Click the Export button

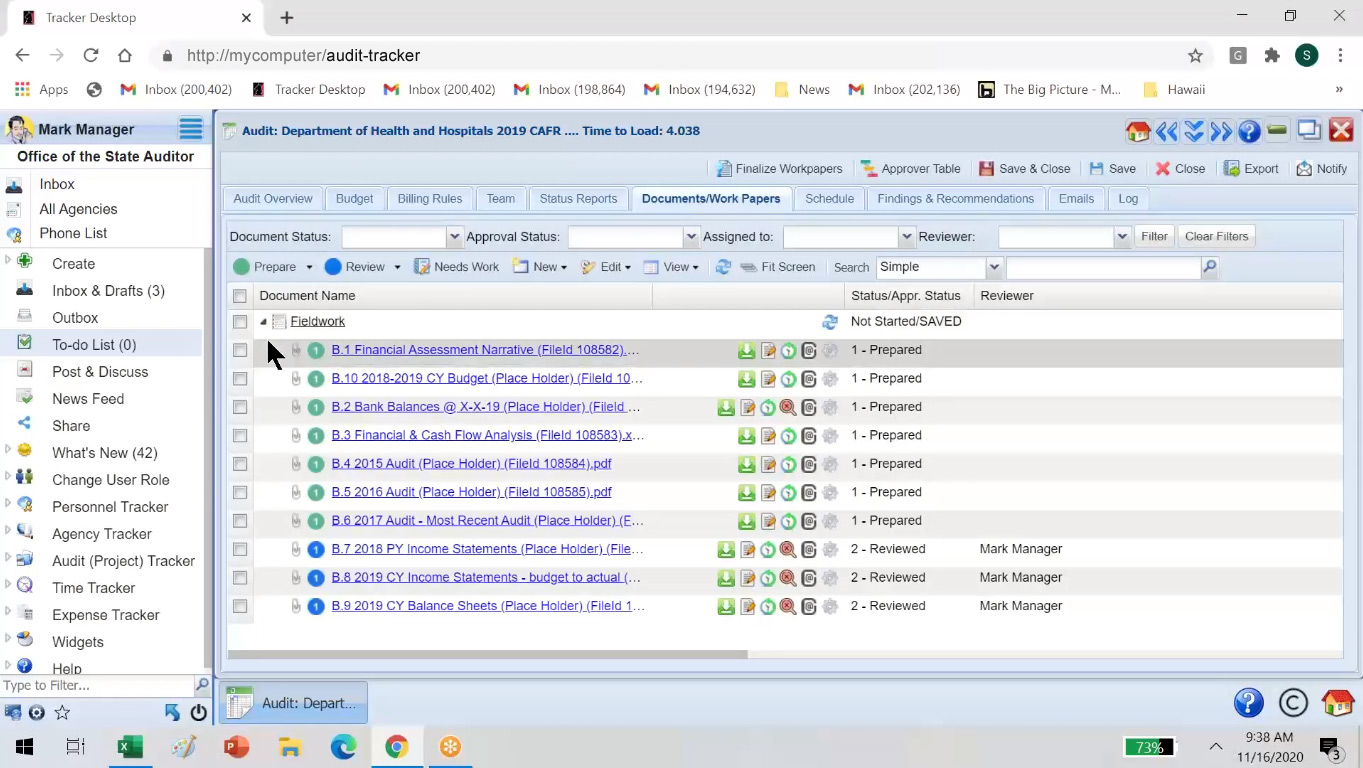tap(1251, 169)
